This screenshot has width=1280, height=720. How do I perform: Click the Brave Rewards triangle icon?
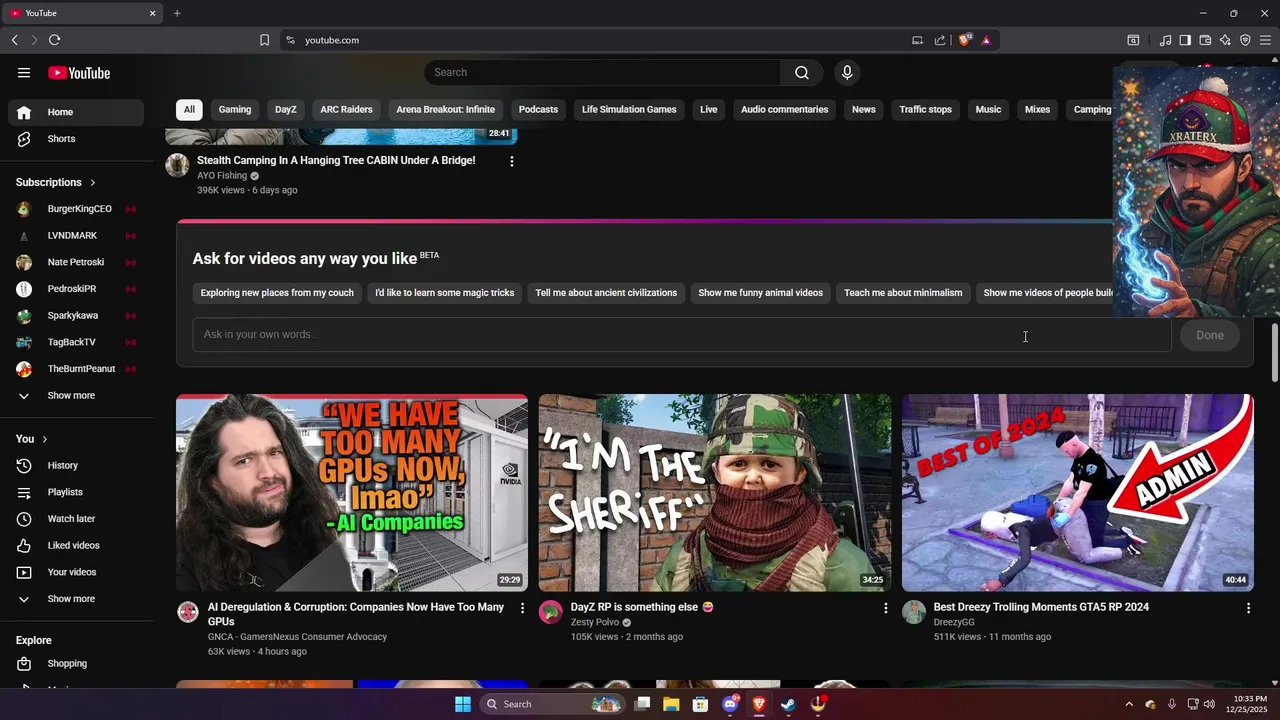click(x=986, y=40)
